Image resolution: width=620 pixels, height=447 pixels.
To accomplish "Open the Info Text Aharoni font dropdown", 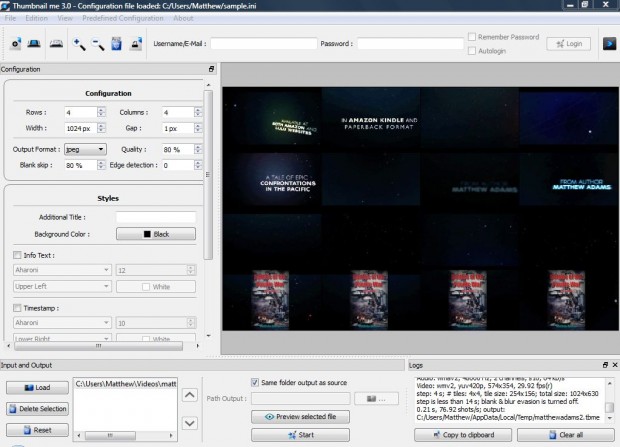I will pyautogui.click(x=62, y=270).
